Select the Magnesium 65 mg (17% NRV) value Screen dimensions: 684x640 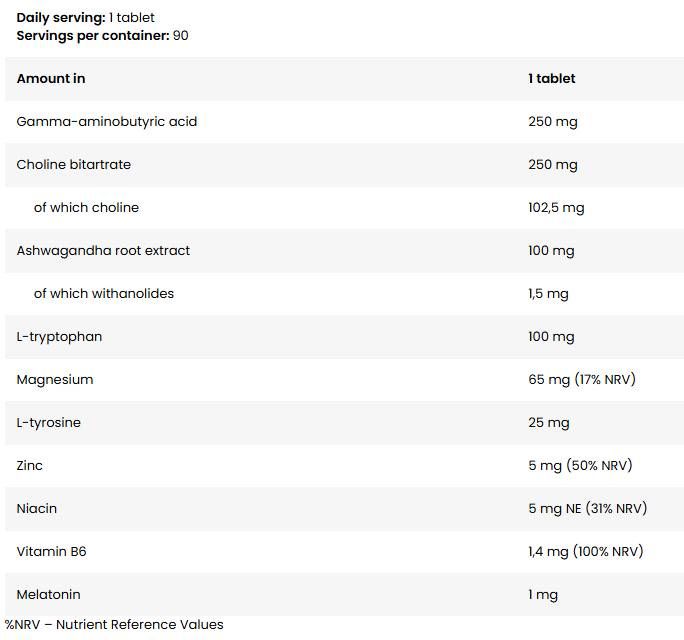(582, 380)
